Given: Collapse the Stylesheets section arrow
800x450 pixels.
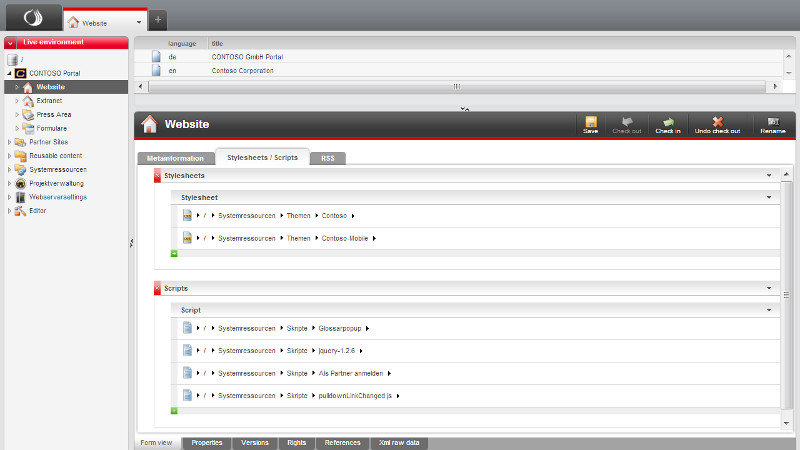Looking at the screenshot, I should click(769, 175).
